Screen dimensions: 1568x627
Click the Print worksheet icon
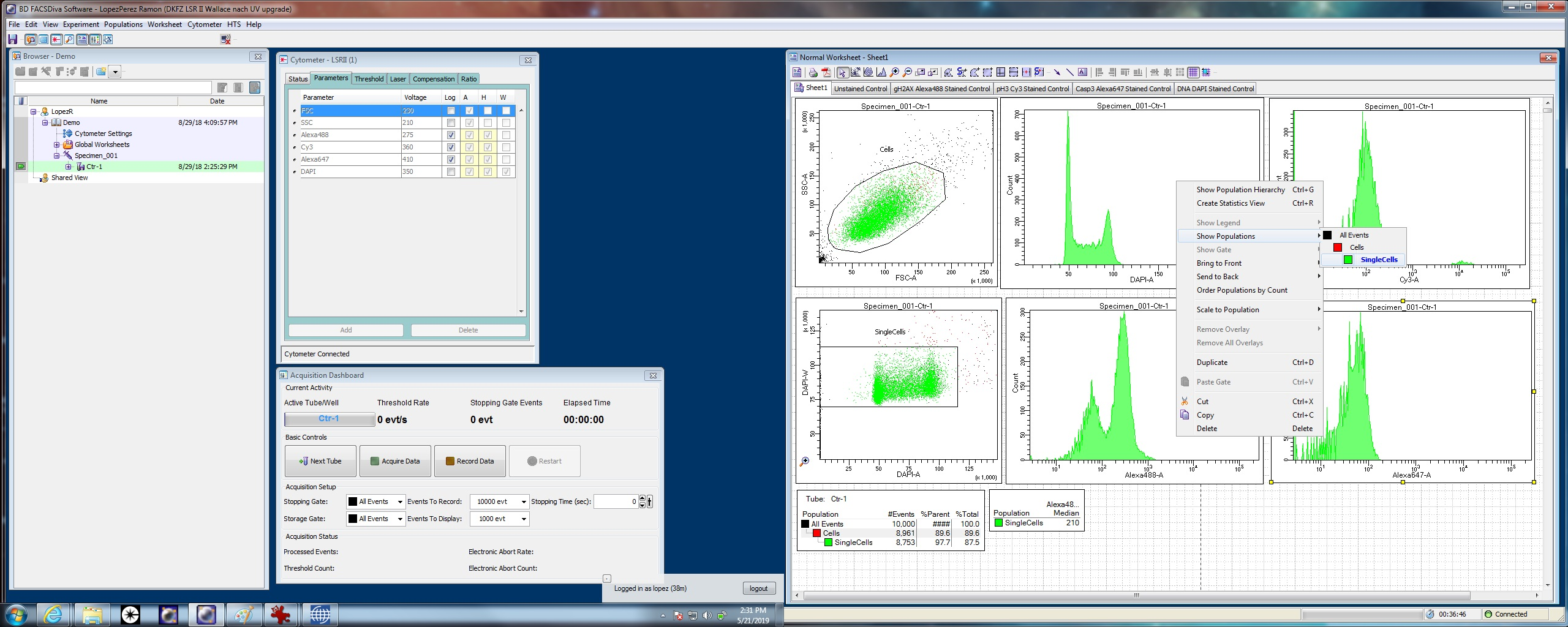click(x=813, y=72)
